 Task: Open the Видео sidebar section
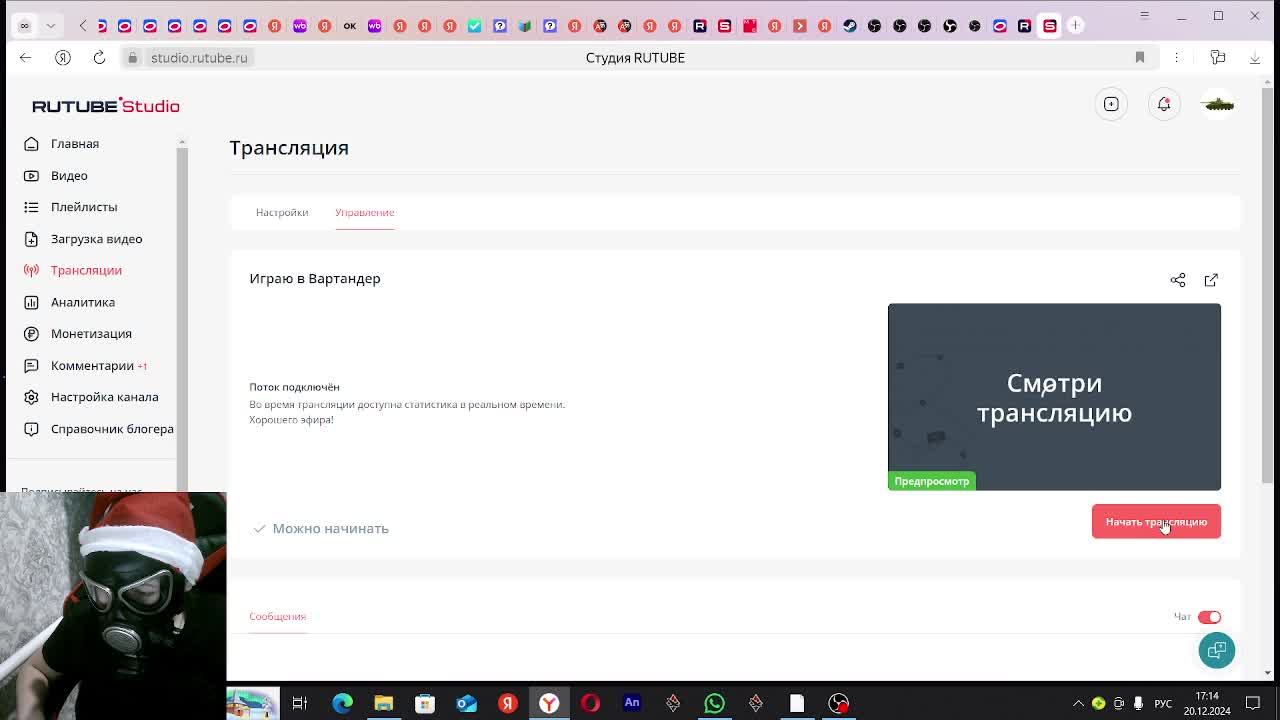(x=69, y=176)
